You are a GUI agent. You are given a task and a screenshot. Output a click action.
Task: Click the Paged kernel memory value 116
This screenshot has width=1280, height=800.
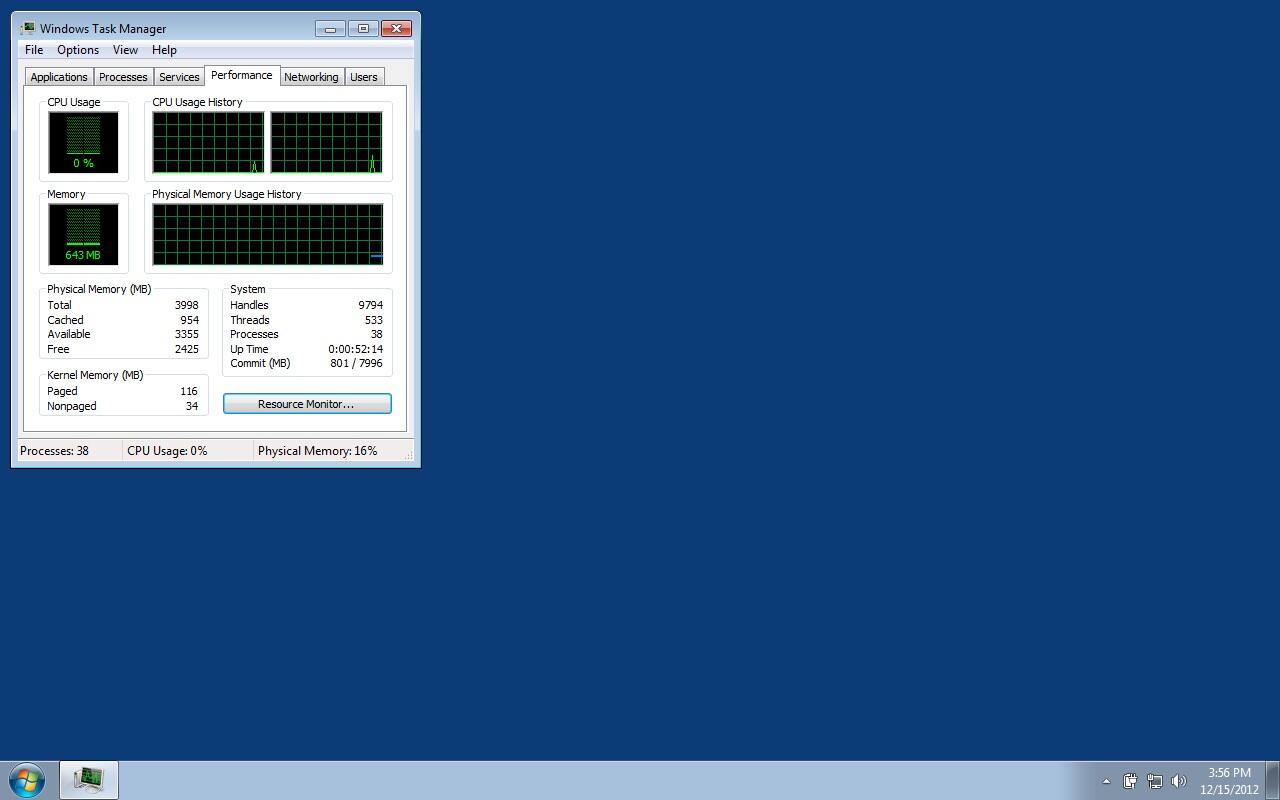pyautogui.click(x=189, y=391)
